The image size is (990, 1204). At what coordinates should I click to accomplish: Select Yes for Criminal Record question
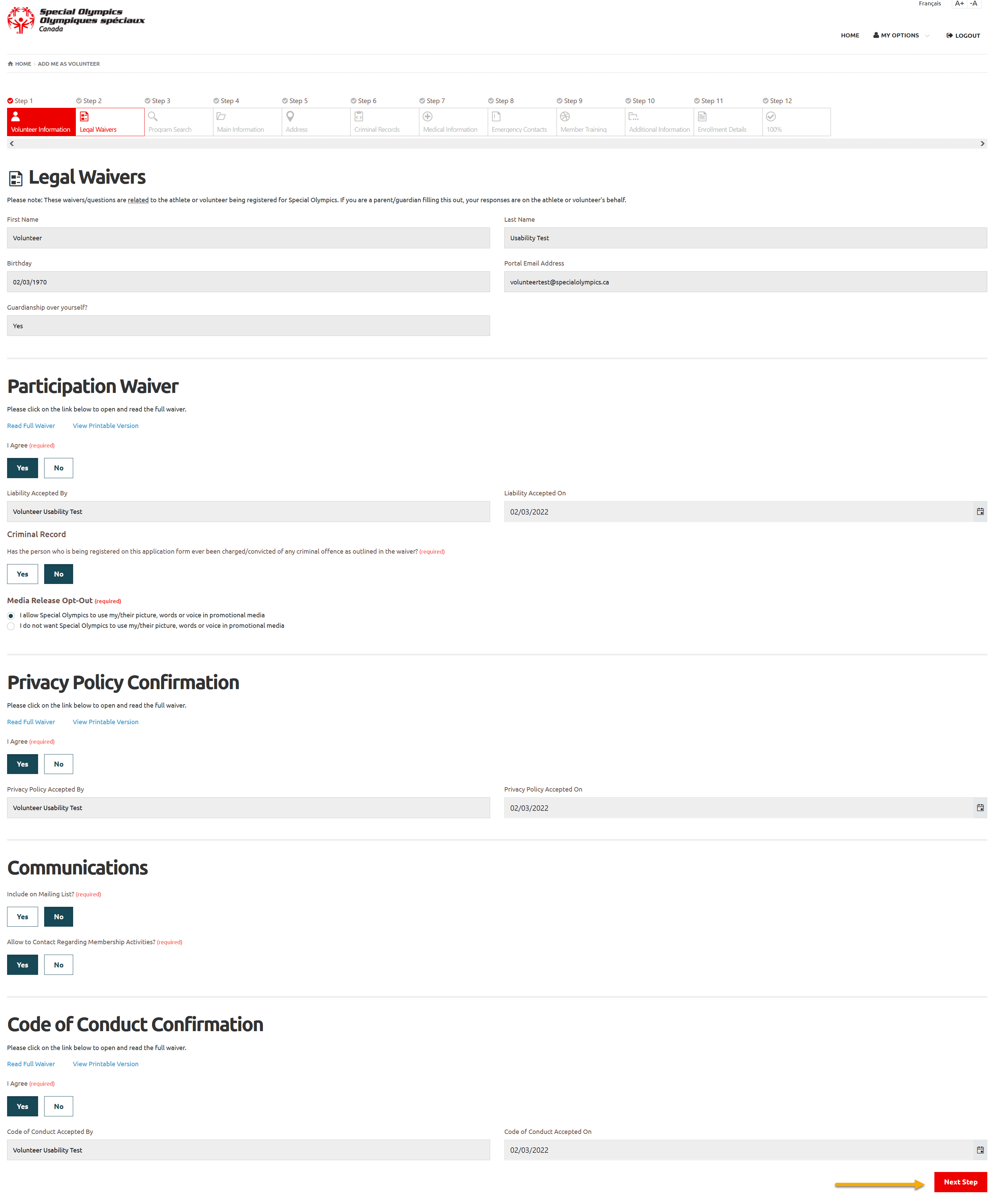(22, 574)
